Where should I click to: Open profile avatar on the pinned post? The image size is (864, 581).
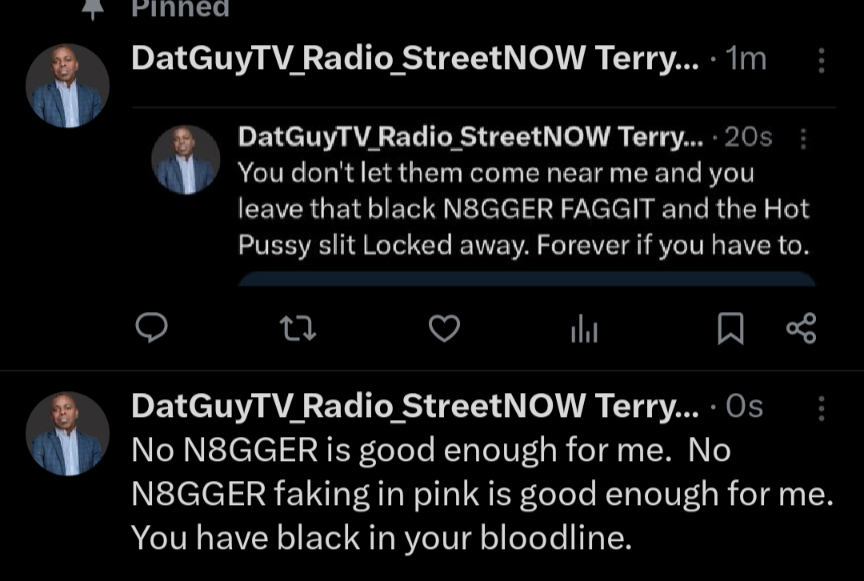pyautogui.click(x=67, y=86)
